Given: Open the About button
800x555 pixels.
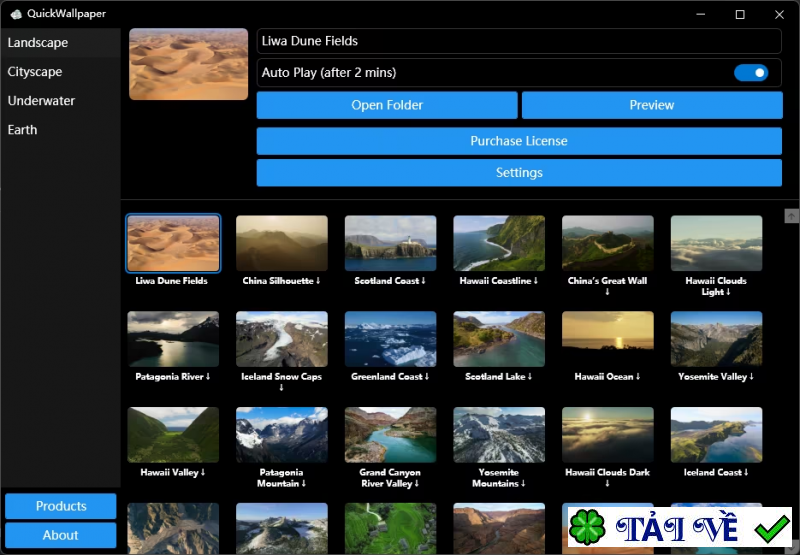Looking at the screenshot, I should (61, 535).
